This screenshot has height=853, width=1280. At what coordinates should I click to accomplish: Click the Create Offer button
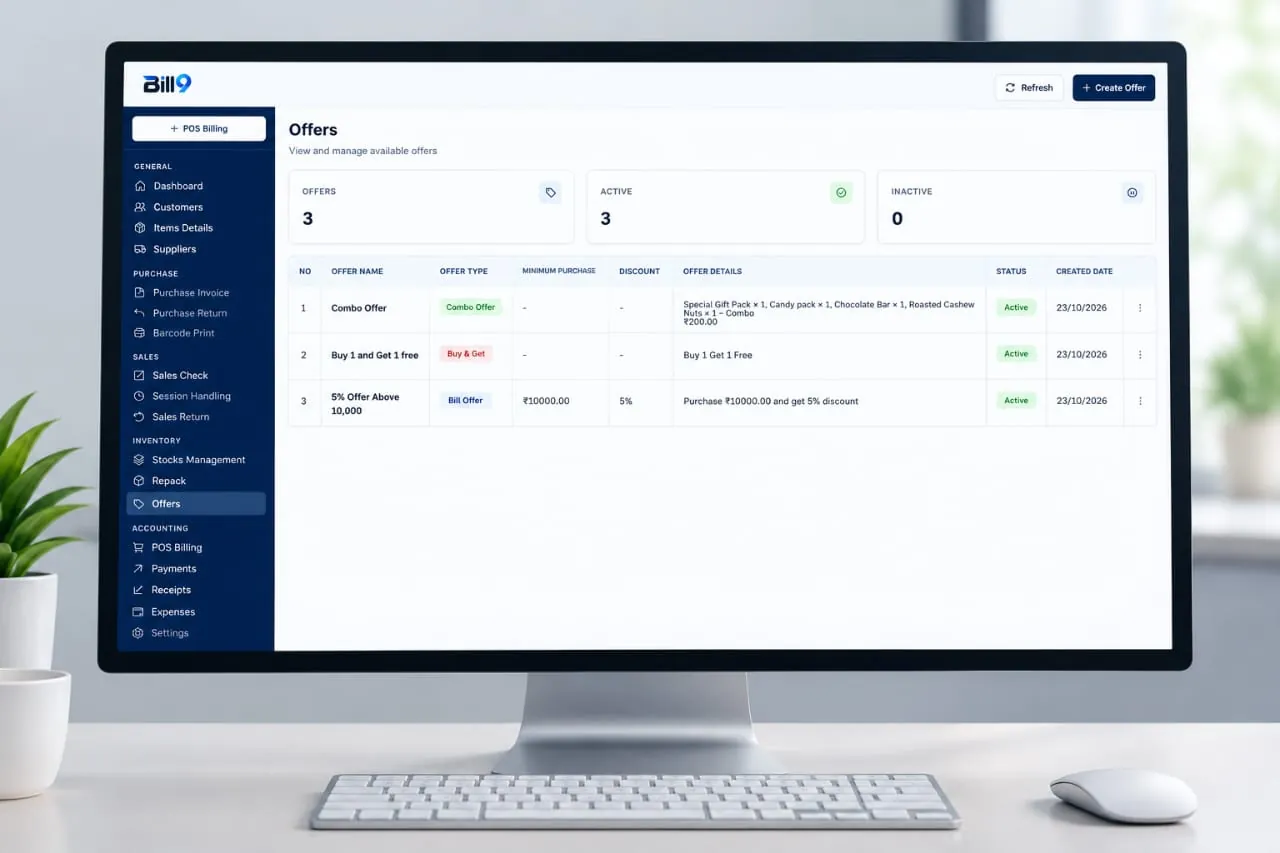tap(1114, 88)
